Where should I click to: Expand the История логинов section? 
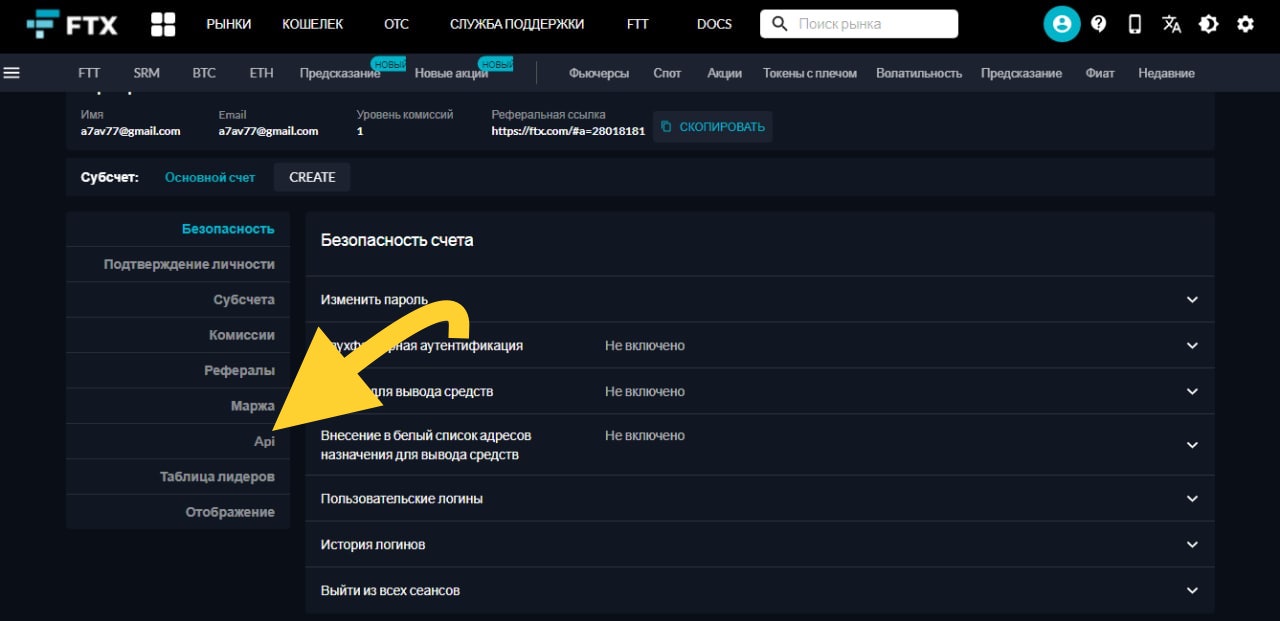pos(1191,544)
